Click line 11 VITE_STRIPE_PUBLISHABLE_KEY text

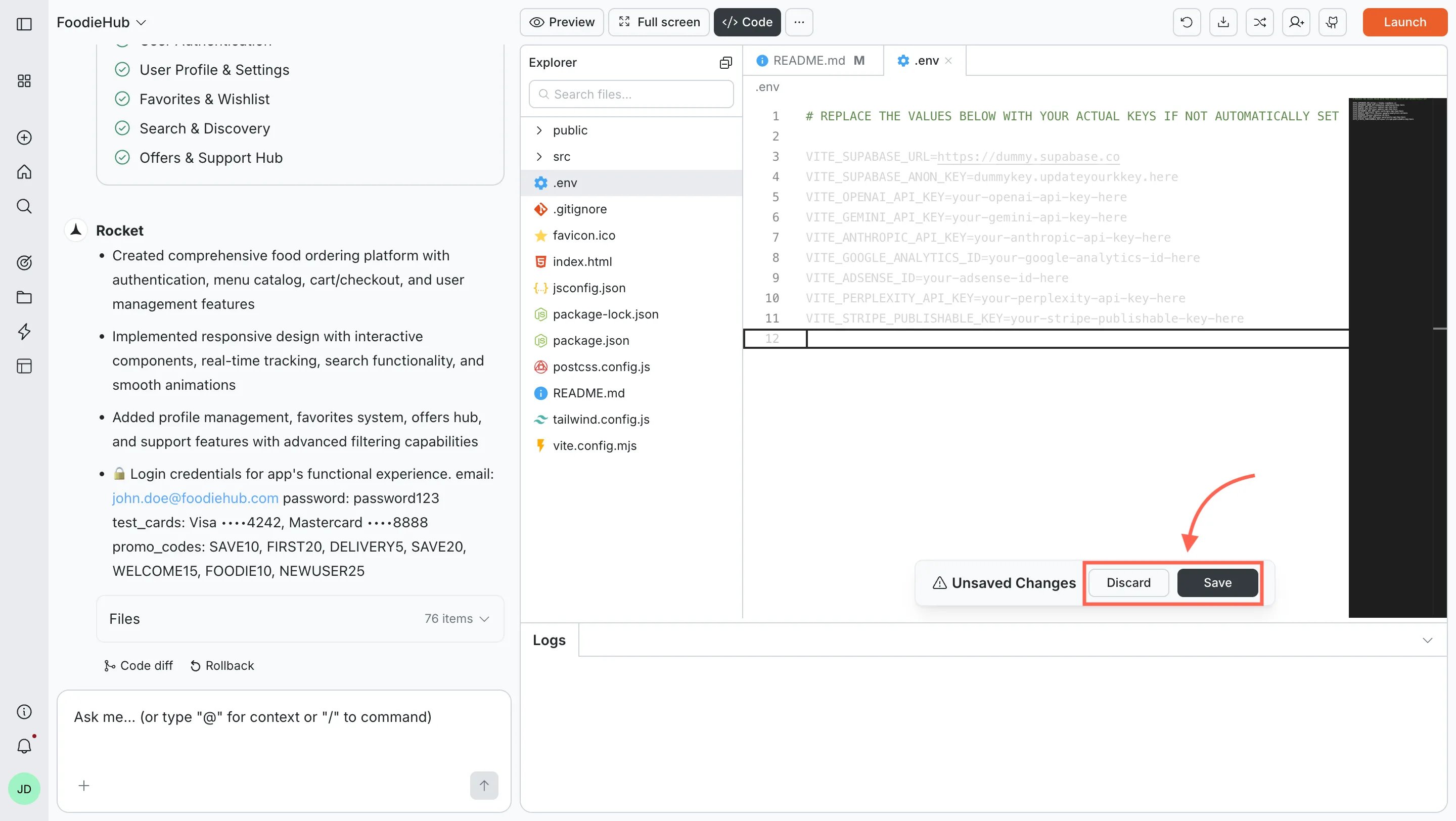pos(1024,318)
